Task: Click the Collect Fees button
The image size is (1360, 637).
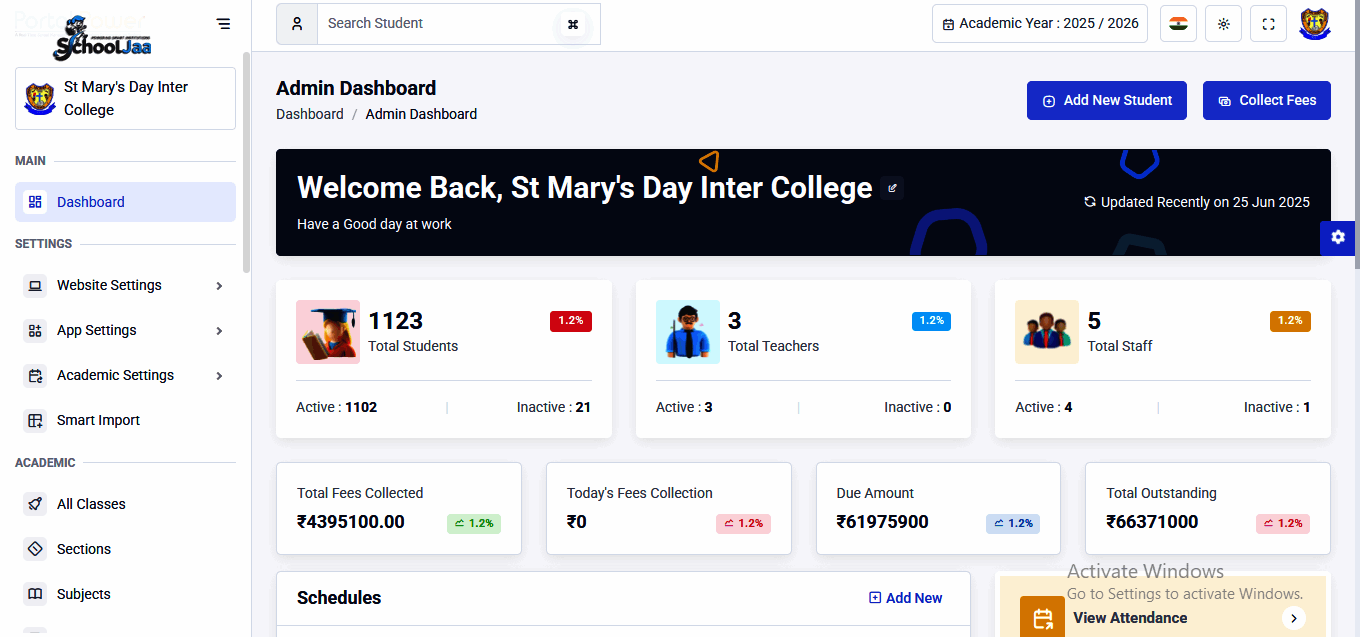Action: point(1266,100)
